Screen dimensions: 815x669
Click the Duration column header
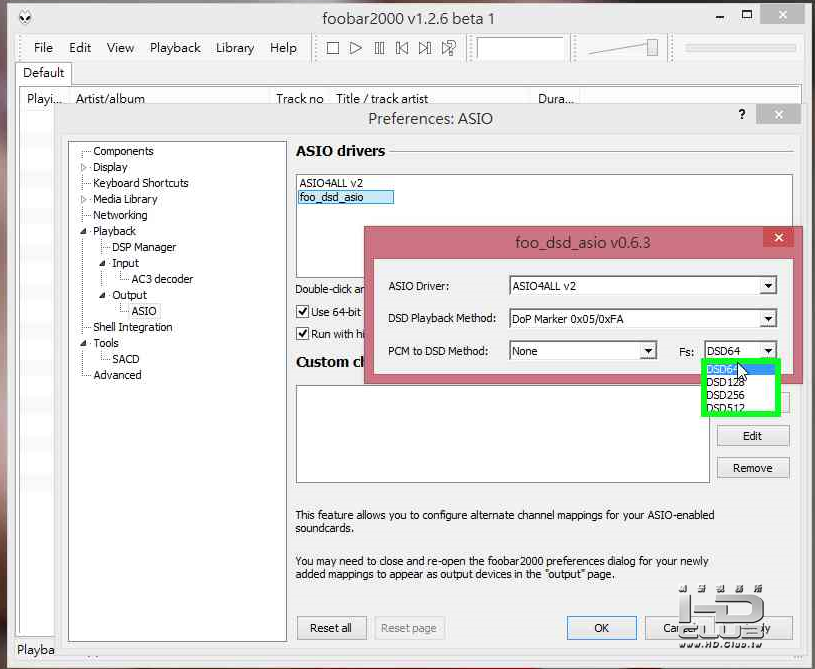[556, 99]
